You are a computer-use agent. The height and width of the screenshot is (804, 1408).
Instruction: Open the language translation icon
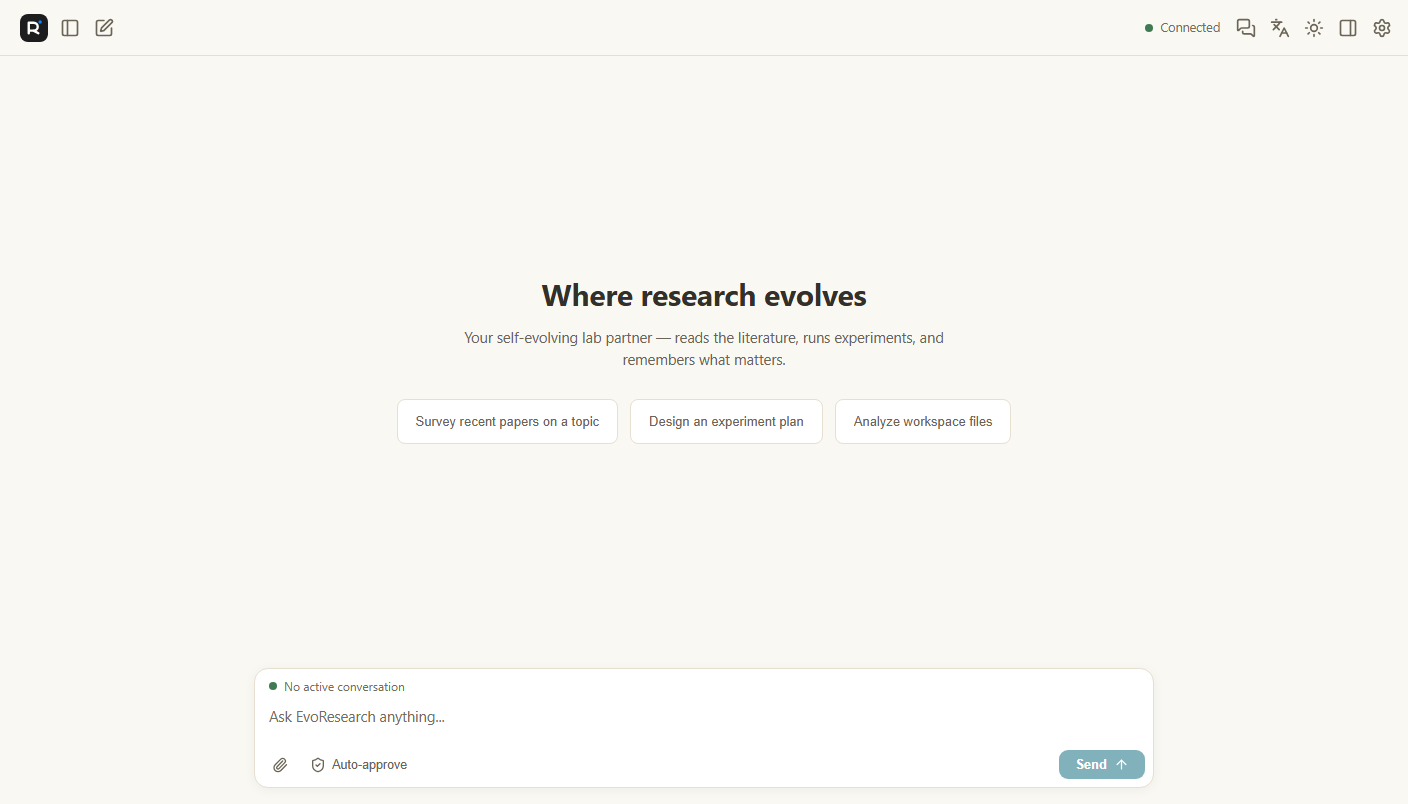point(1280,28)
